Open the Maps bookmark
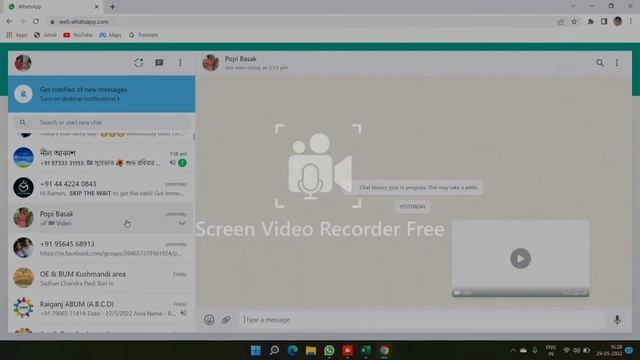 [110, 35]
